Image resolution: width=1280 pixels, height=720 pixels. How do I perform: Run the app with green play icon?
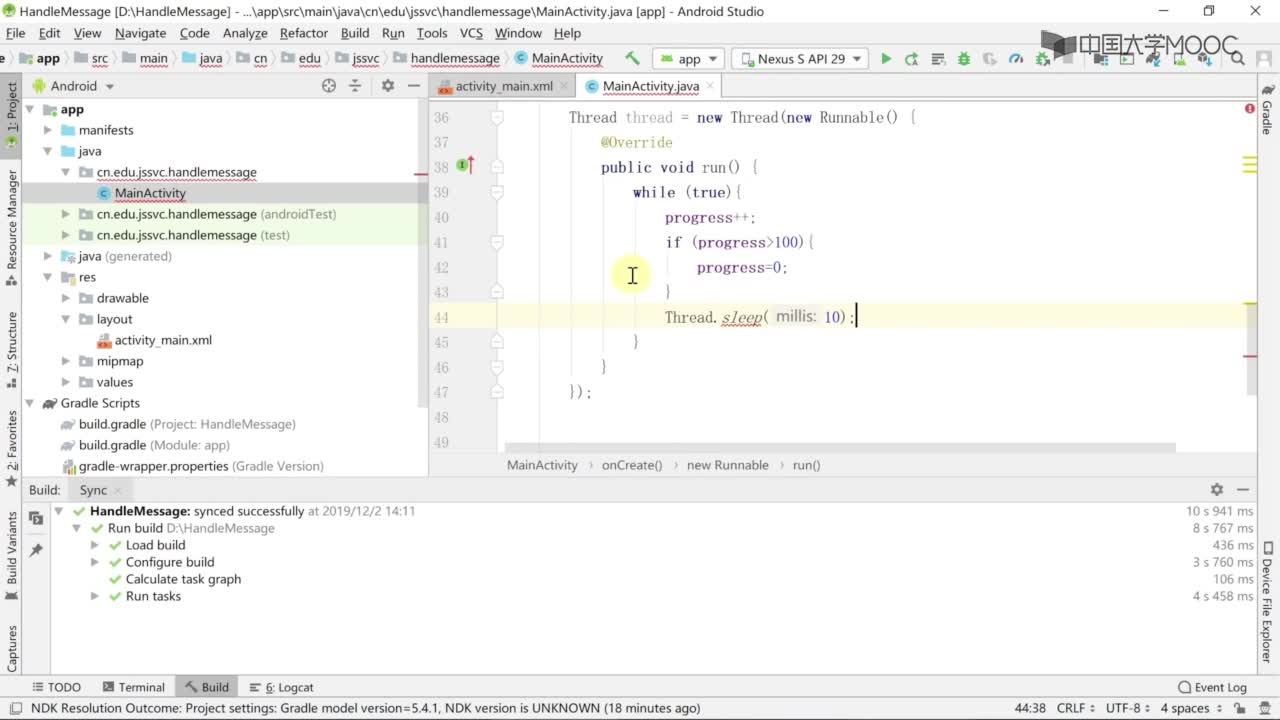[886, 59]
